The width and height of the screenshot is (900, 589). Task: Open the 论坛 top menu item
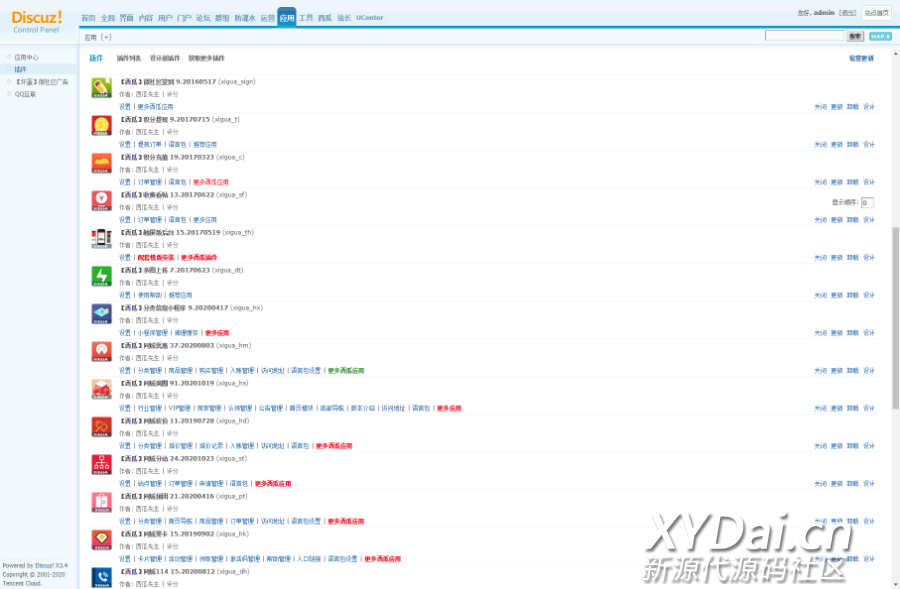203,18
